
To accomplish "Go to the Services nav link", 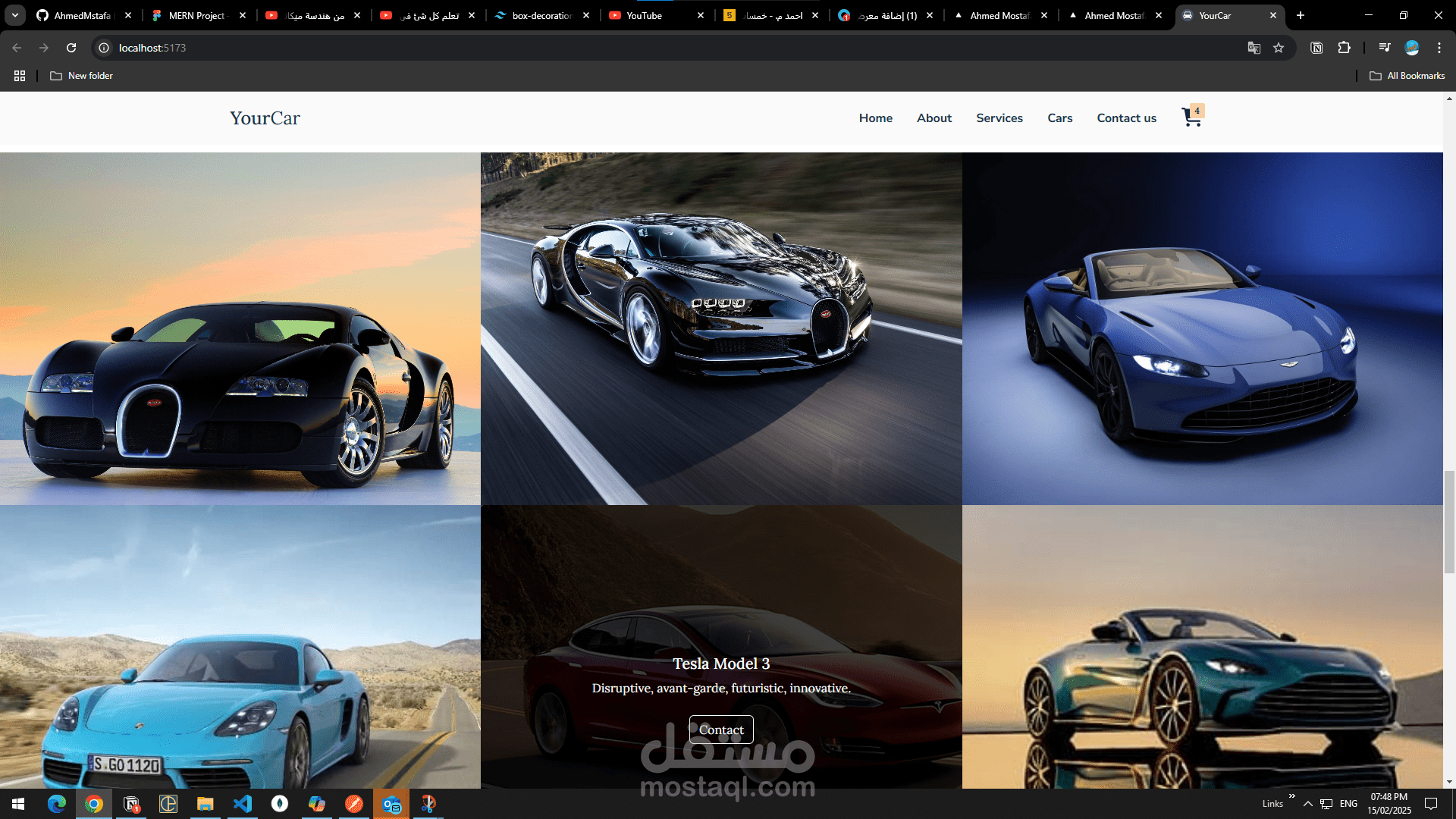I will pos(999,118).
